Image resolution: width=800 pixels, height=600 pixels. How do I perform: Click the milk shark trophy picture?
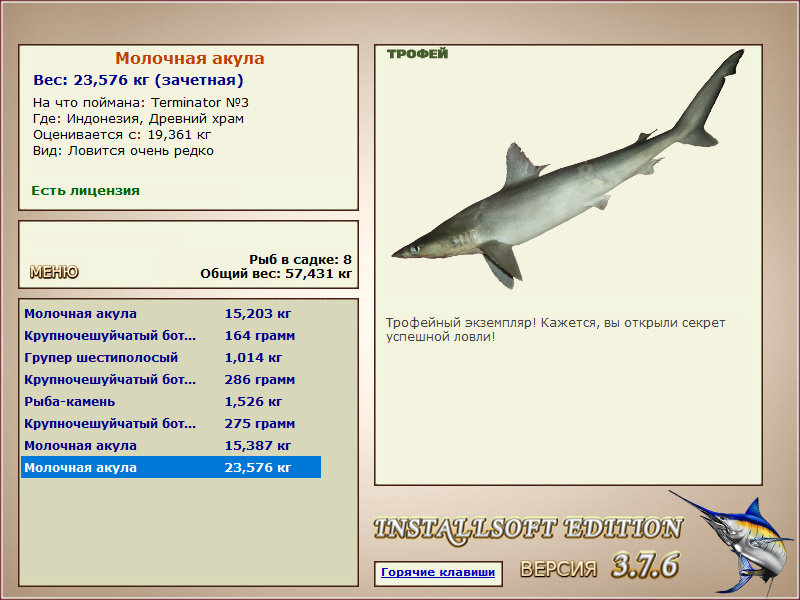(568, 169)
